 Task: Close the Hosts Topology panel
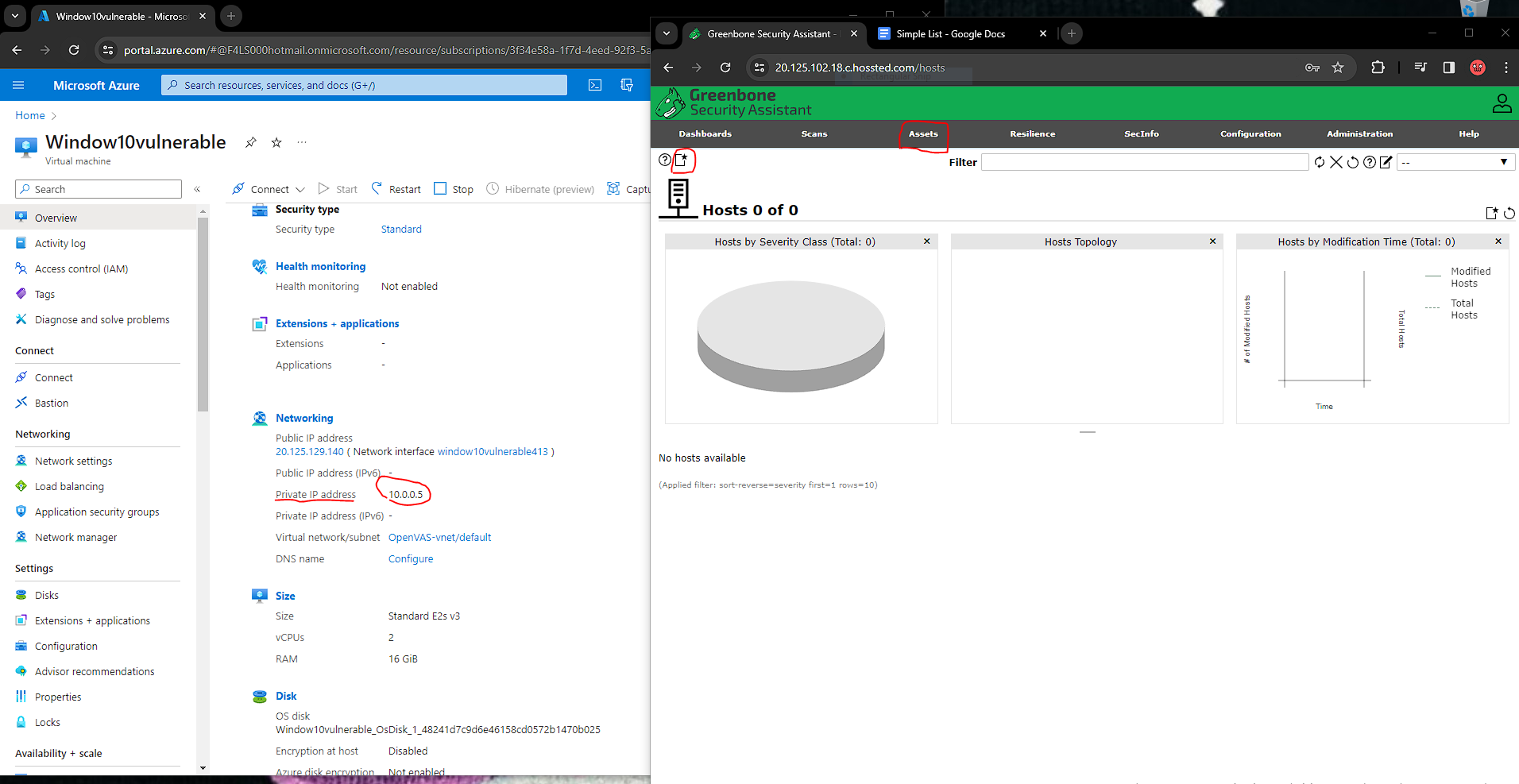(x=1212, y=241)
